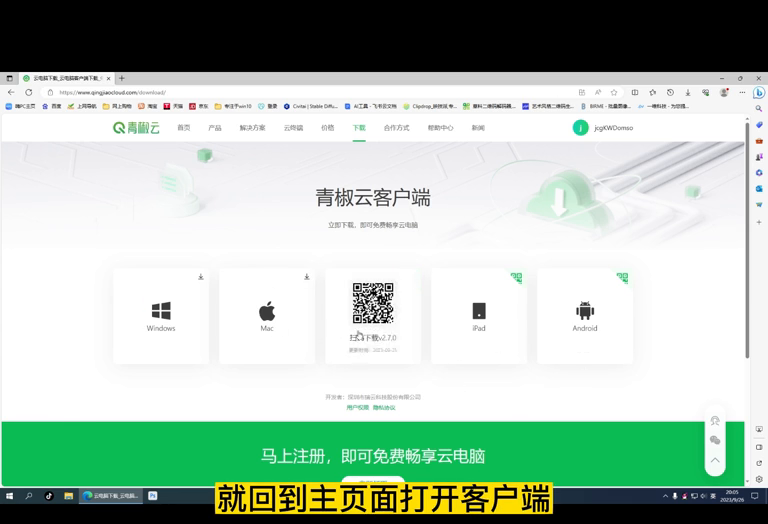Click the download arrow icon on the Windows card

pyautogui.click(x=201, y=277)
